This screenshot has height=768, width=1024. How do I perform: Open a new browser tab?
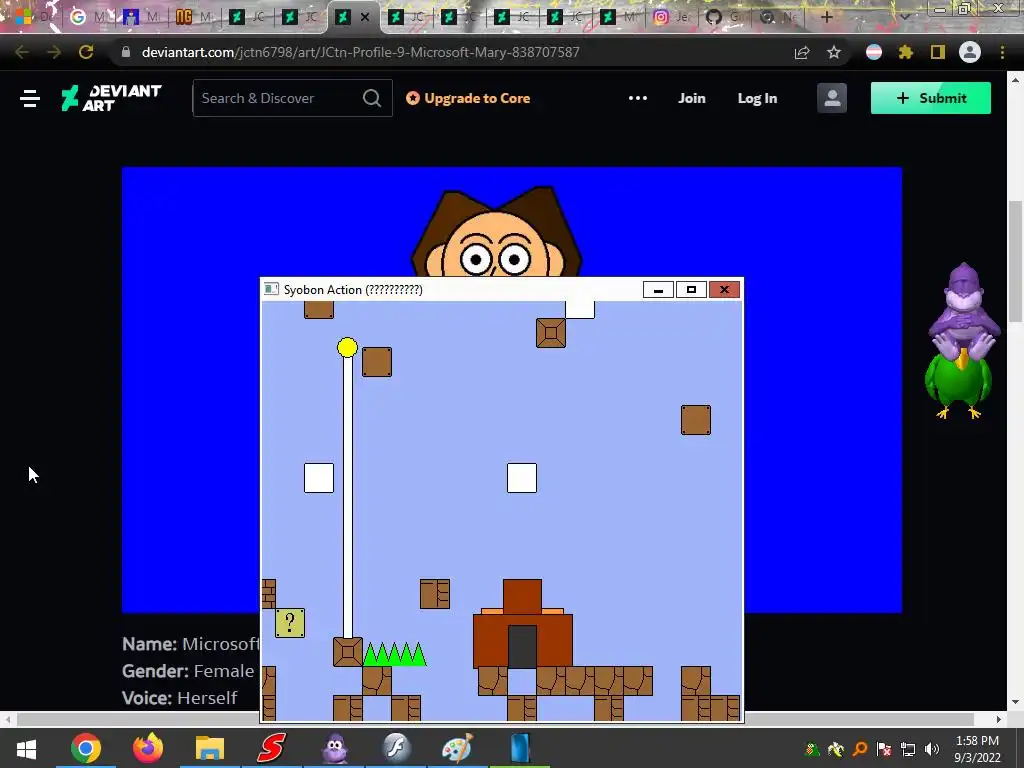point(827,17)
